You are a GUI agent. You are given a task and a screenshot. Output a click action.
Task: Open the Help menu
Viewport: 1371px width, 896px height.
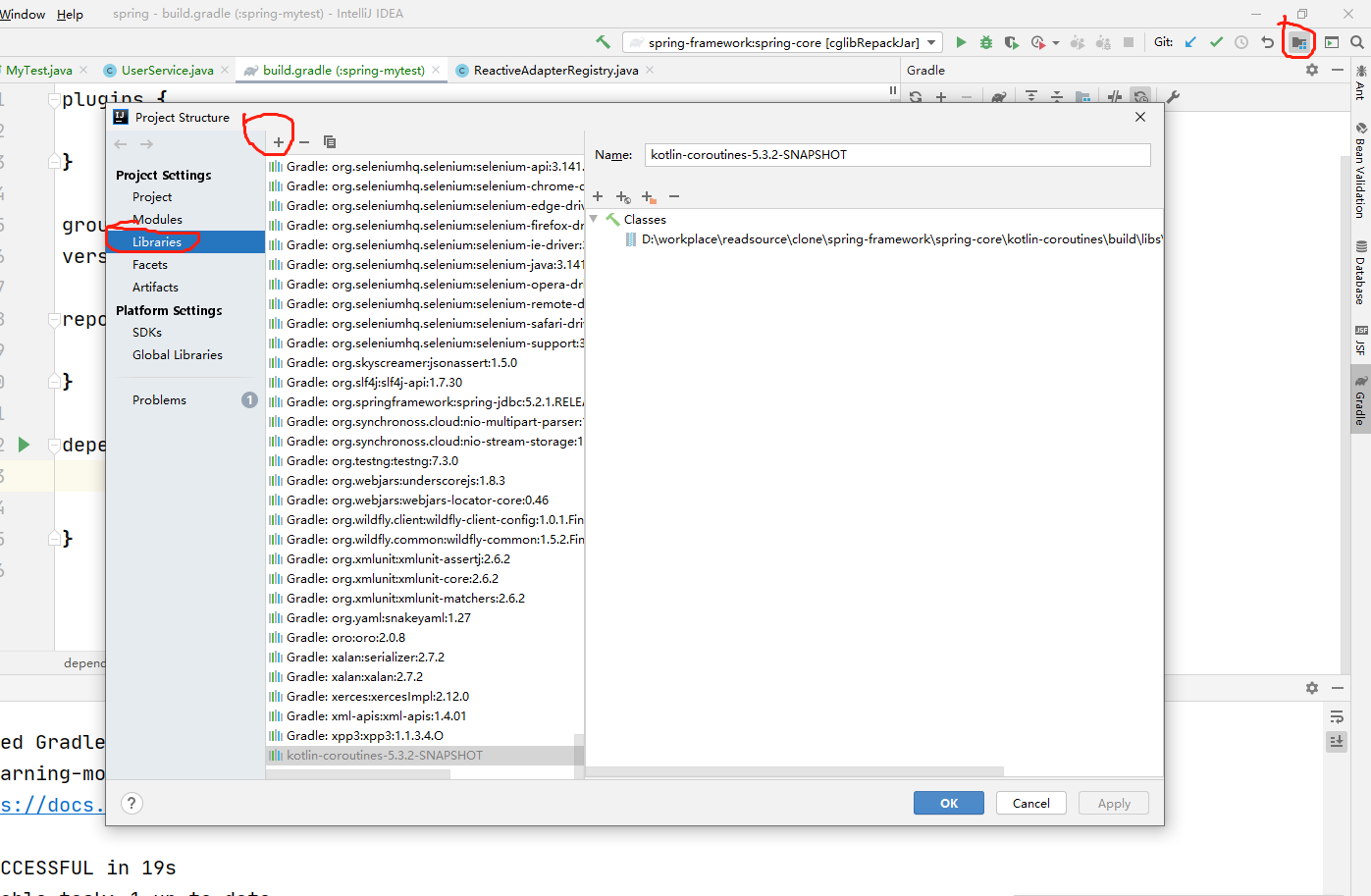pos(70,14)
